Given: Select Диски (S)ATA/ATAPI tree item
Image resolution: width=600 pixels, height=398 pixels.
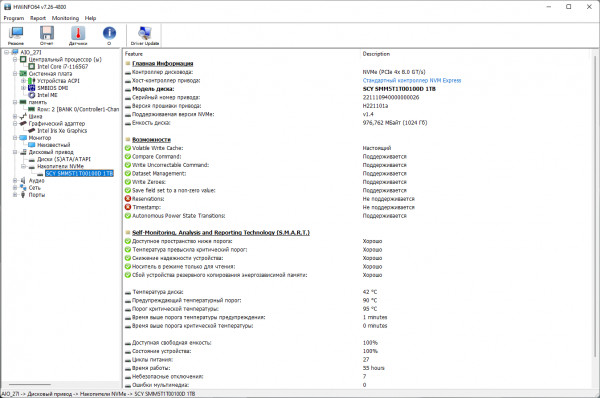Looking at the screenshot, I should (64, 159).
